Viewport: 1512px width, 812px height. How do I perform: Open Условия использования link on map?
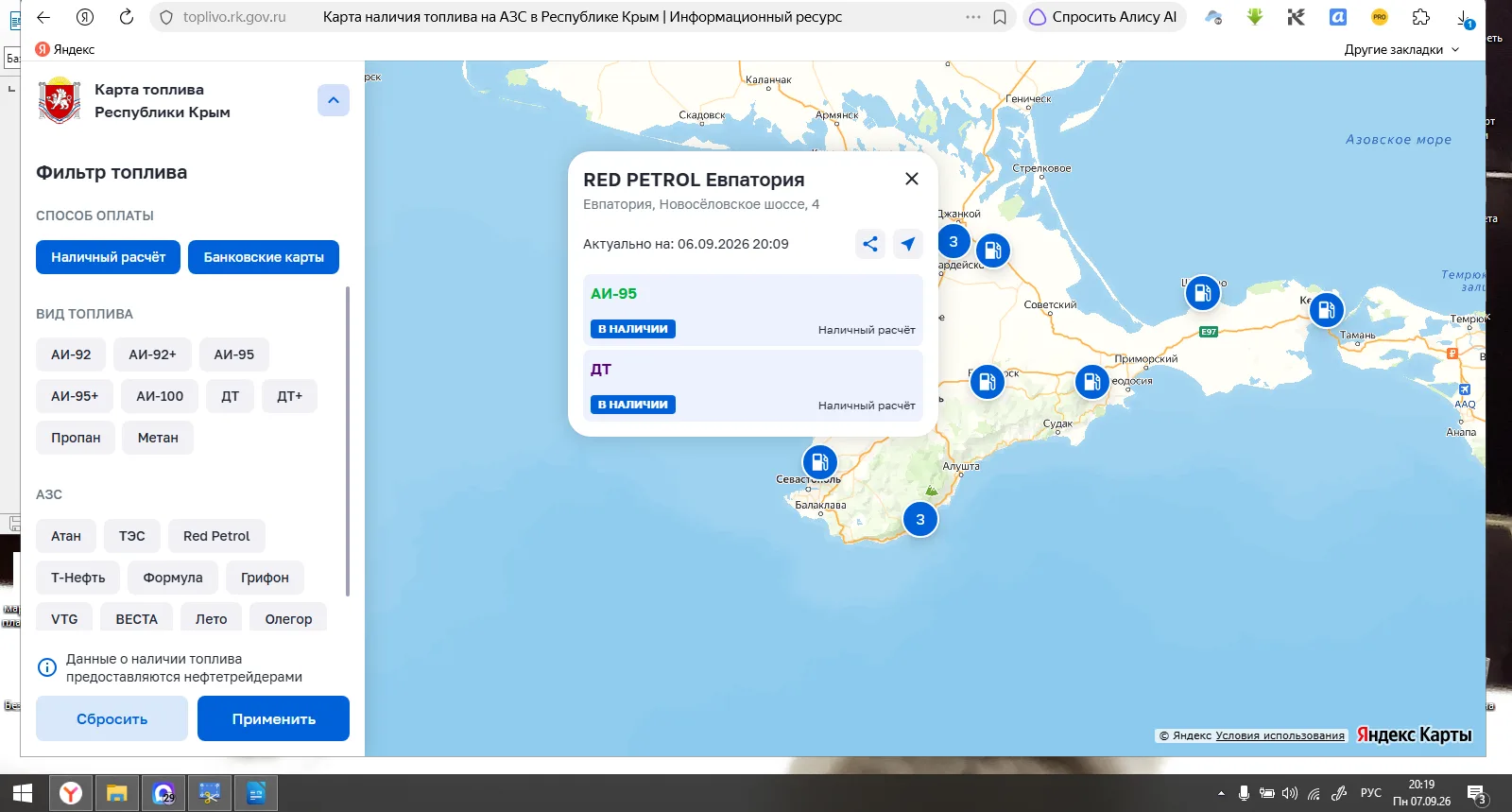(x=1280, y=735)
